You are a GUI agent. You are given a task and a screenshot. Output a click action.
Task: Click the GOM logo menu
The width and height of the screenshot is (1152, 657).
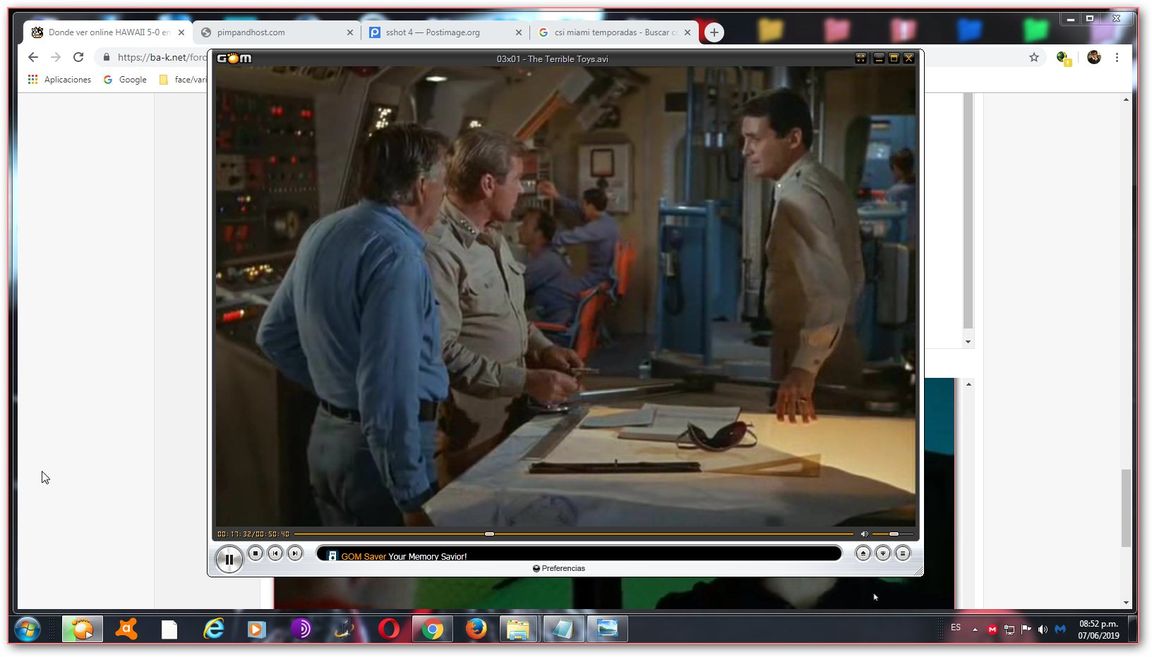[235, 58]
